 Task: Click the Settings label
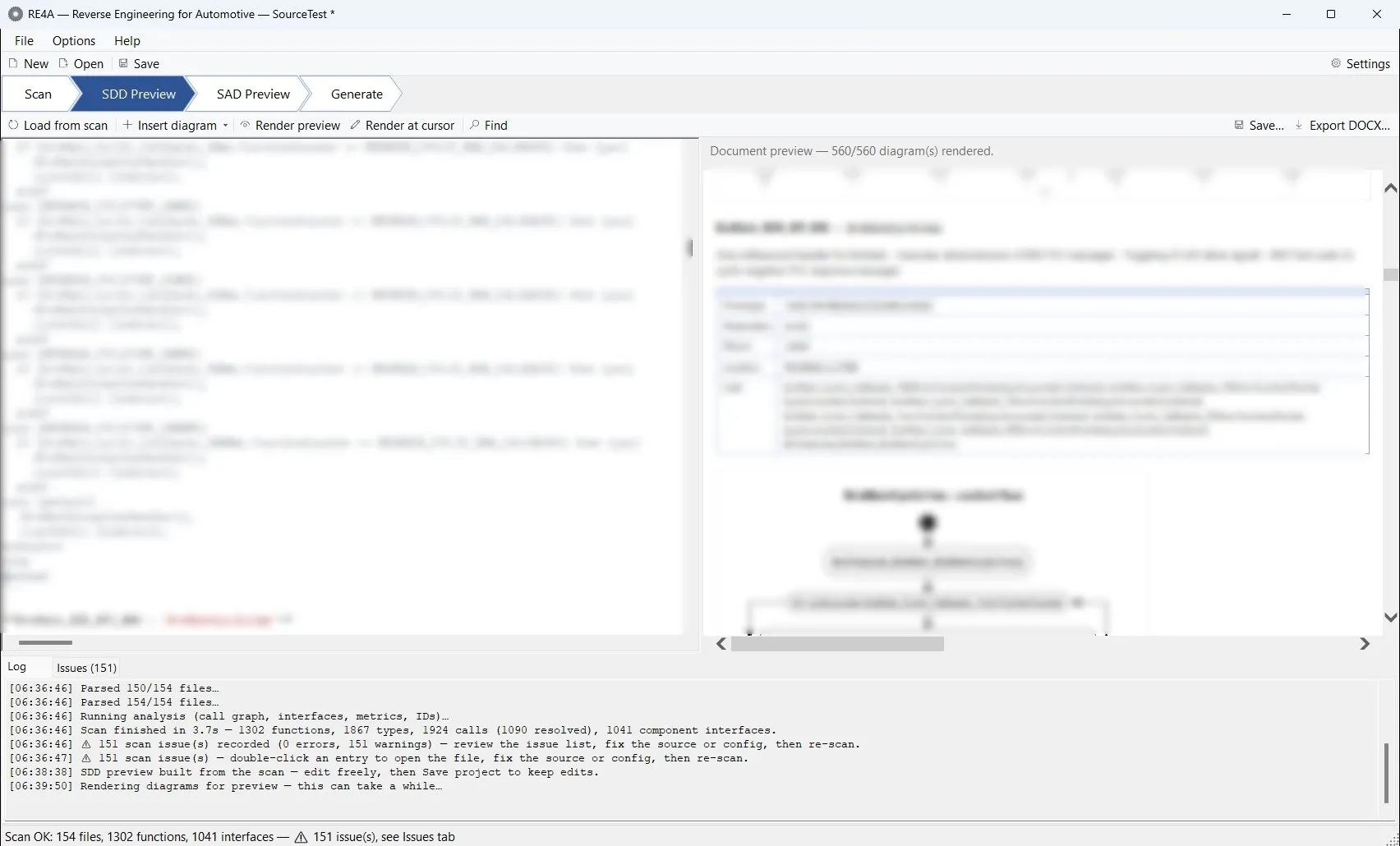click(x=1368, y=63)
